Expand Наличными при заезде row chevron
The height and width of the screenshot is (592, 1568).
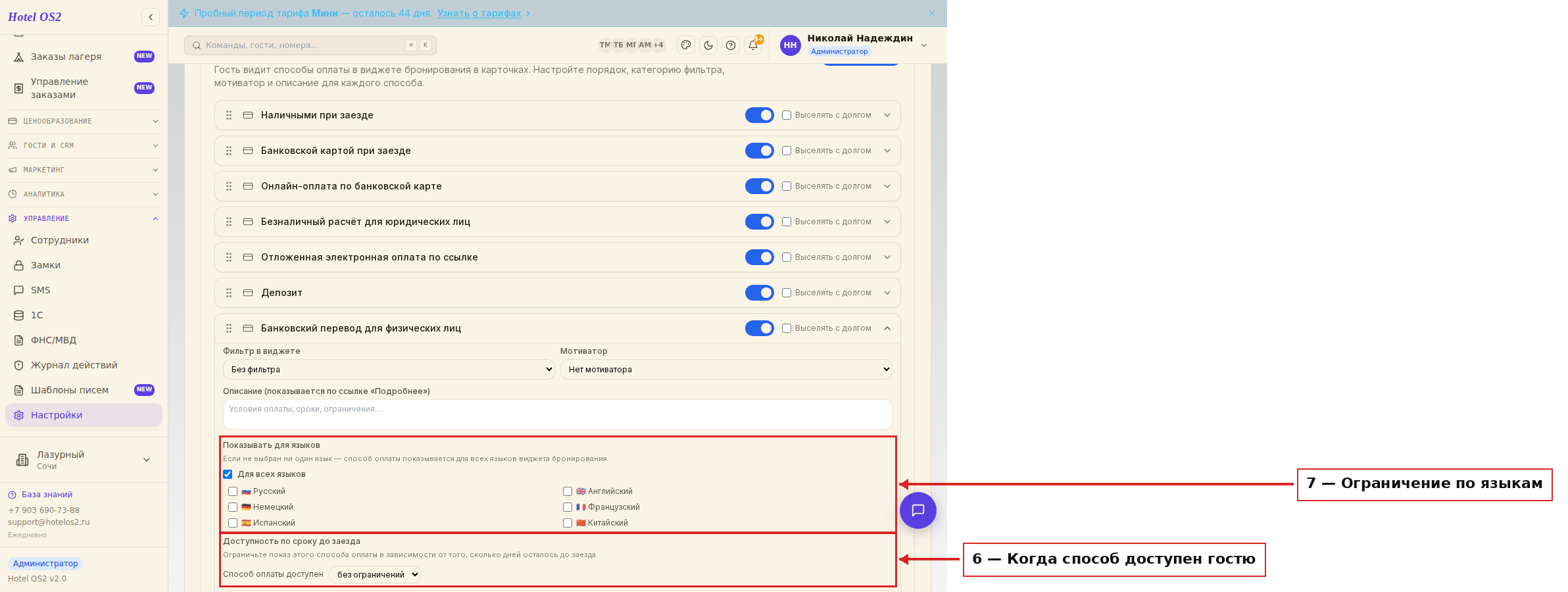(x=887, y=115)
